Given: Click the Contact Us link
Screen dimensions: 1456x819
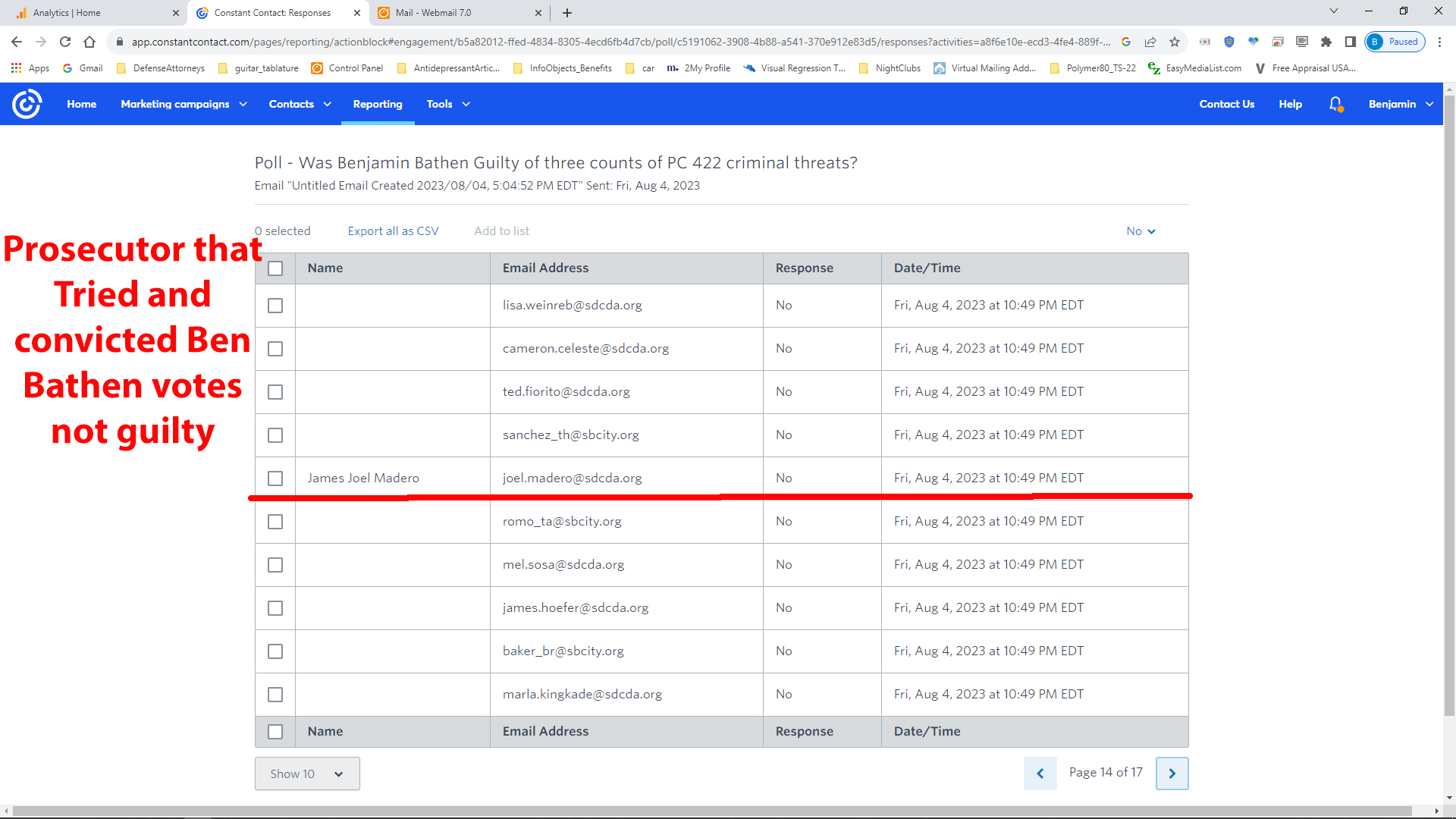Looking at the screenshot, I should pos(1226,104).
